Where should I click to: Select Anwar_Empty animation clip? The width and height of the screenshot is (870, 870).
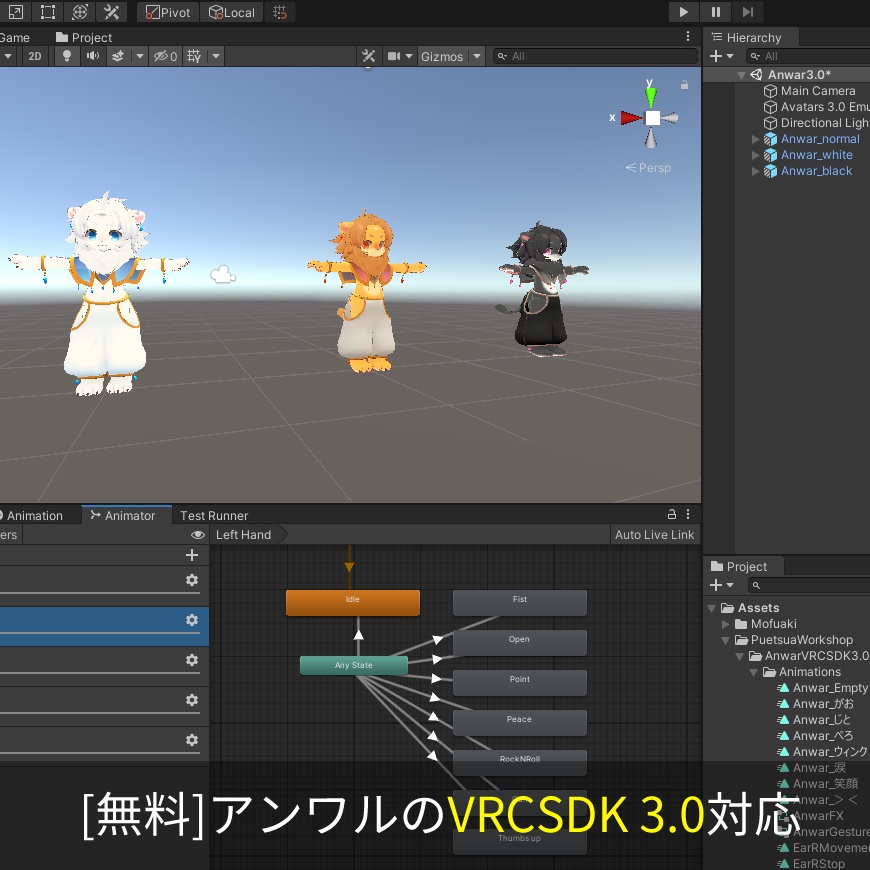[x=823, y=688]
